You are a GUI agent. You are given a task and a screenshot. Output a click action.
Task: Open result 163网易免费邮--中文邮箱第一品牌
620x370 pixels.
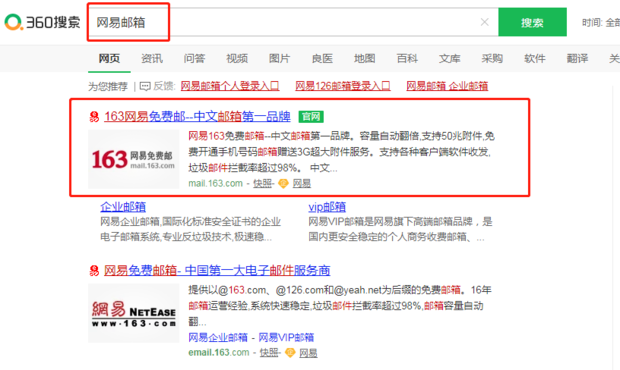coord(197,116)
